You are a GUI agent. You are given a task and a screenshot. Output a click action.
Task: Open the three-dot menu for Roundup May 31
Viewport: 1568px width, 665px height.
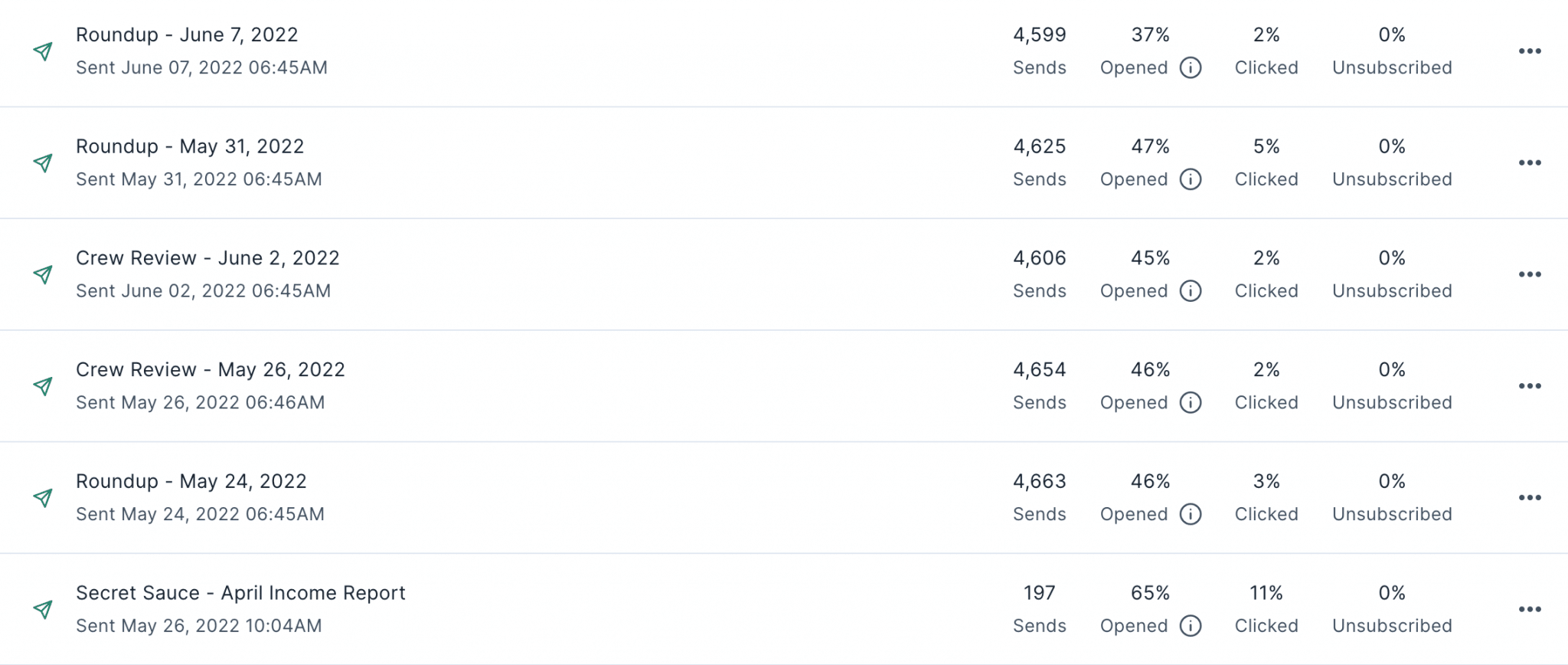pos(1530,163)
